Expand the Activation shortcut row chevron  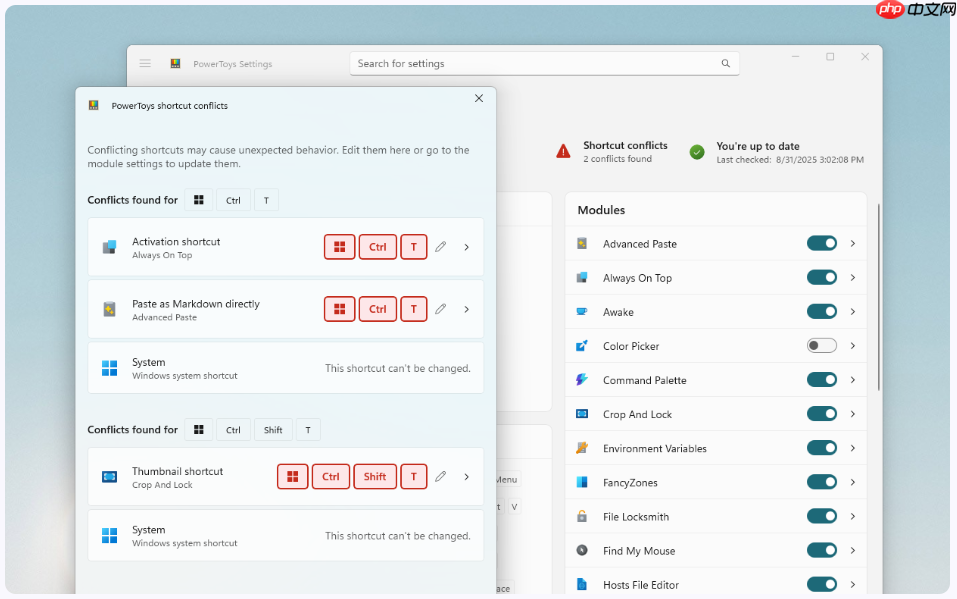click(466, 247)
